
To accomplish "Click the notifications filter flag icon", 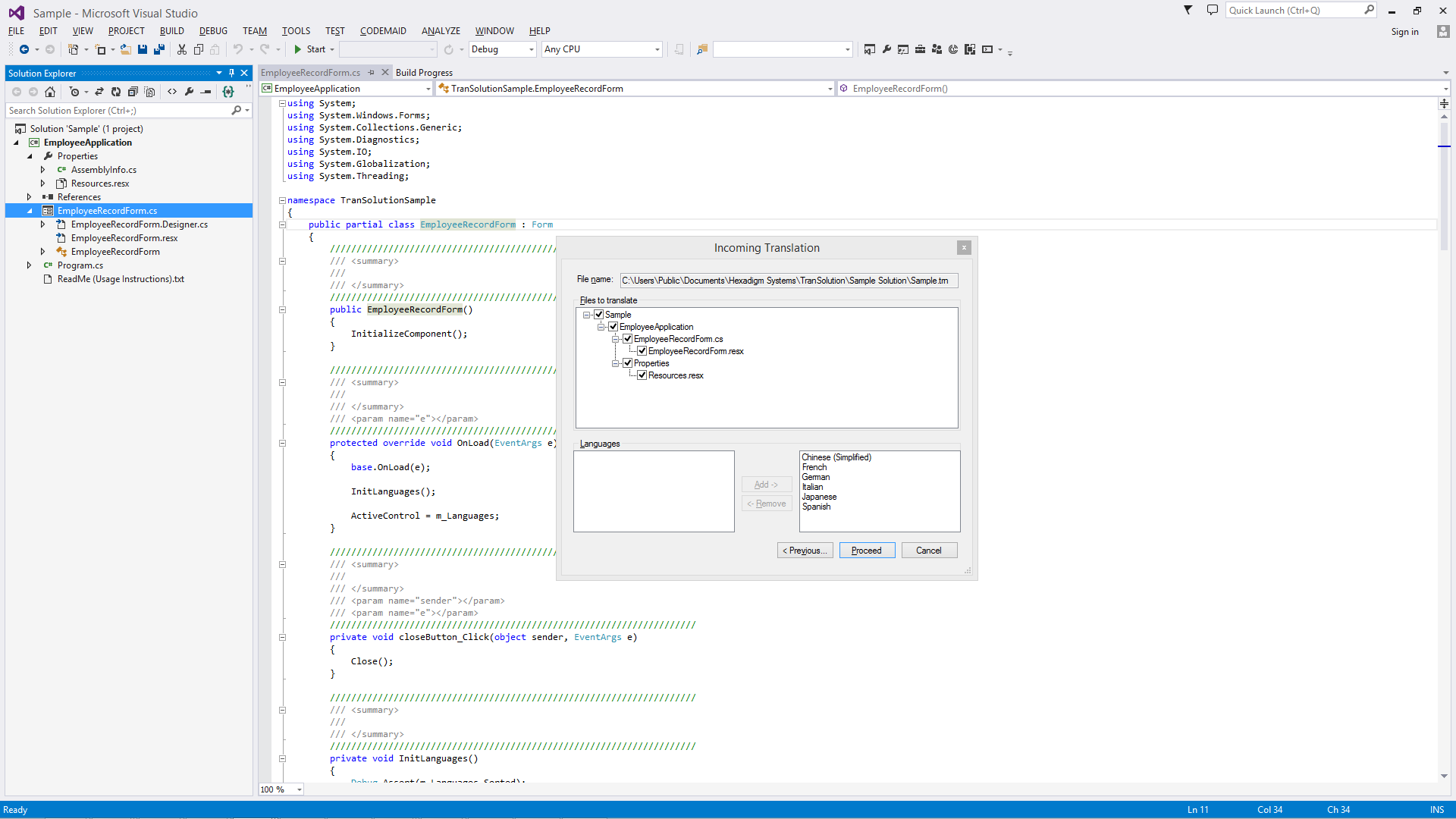I will 1188,10.
